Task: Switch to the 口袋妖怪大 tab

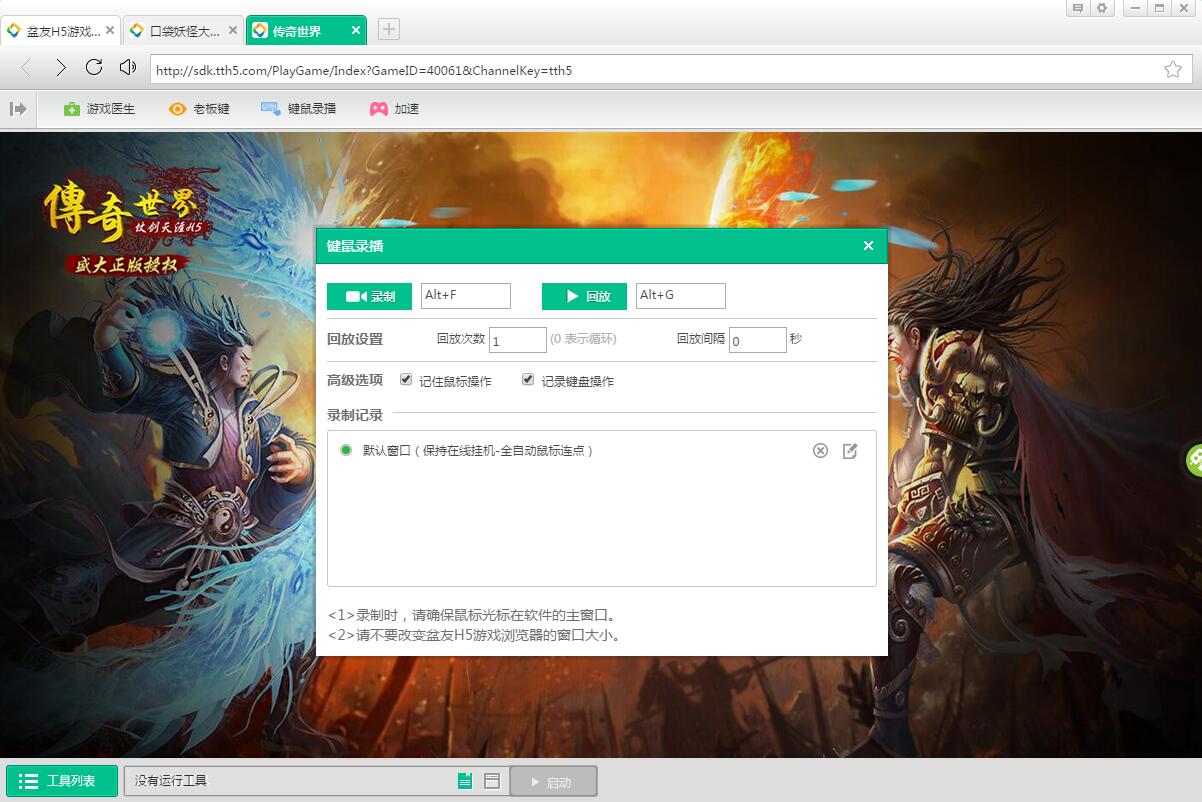Action: (x=184, y=31)
